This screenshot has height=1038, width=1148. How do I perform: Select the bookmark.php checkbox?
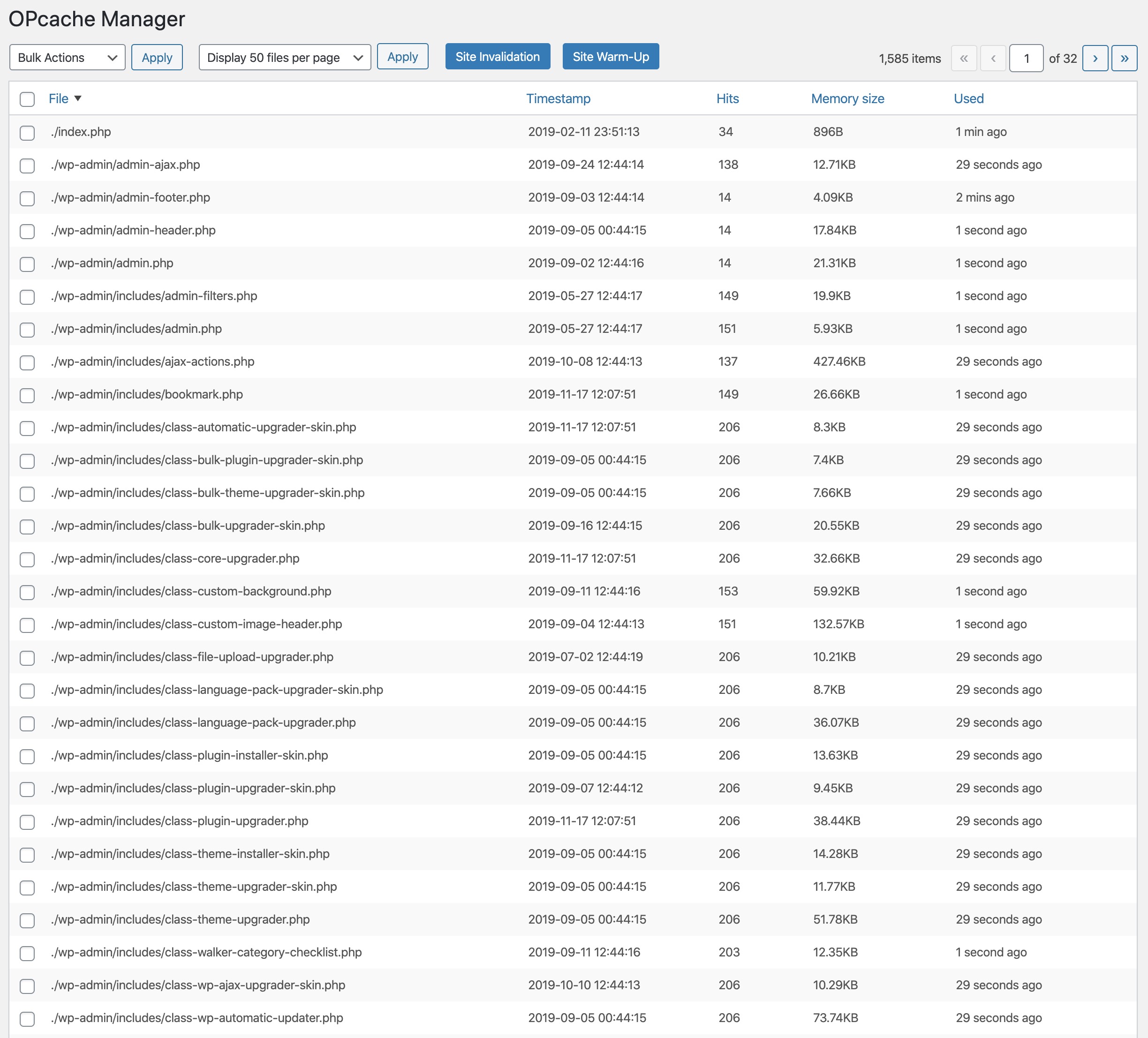tap(27, 396)
